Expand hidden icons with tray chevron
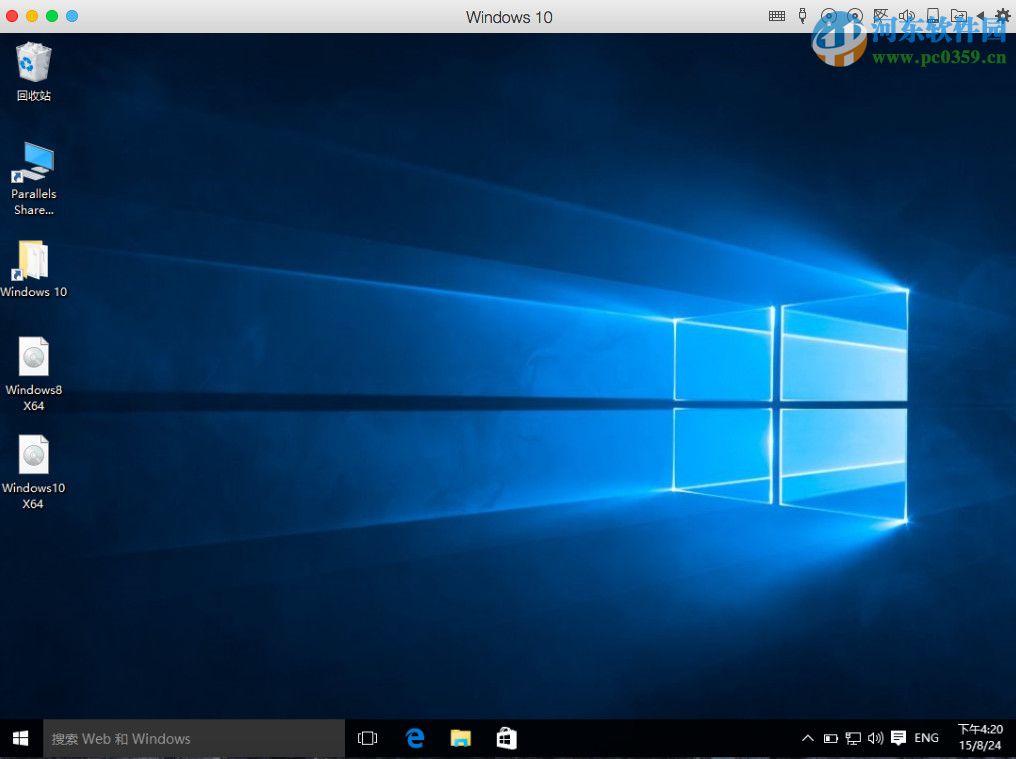The width and height of the screenshot is (1016, 759). tap(808, 738)
